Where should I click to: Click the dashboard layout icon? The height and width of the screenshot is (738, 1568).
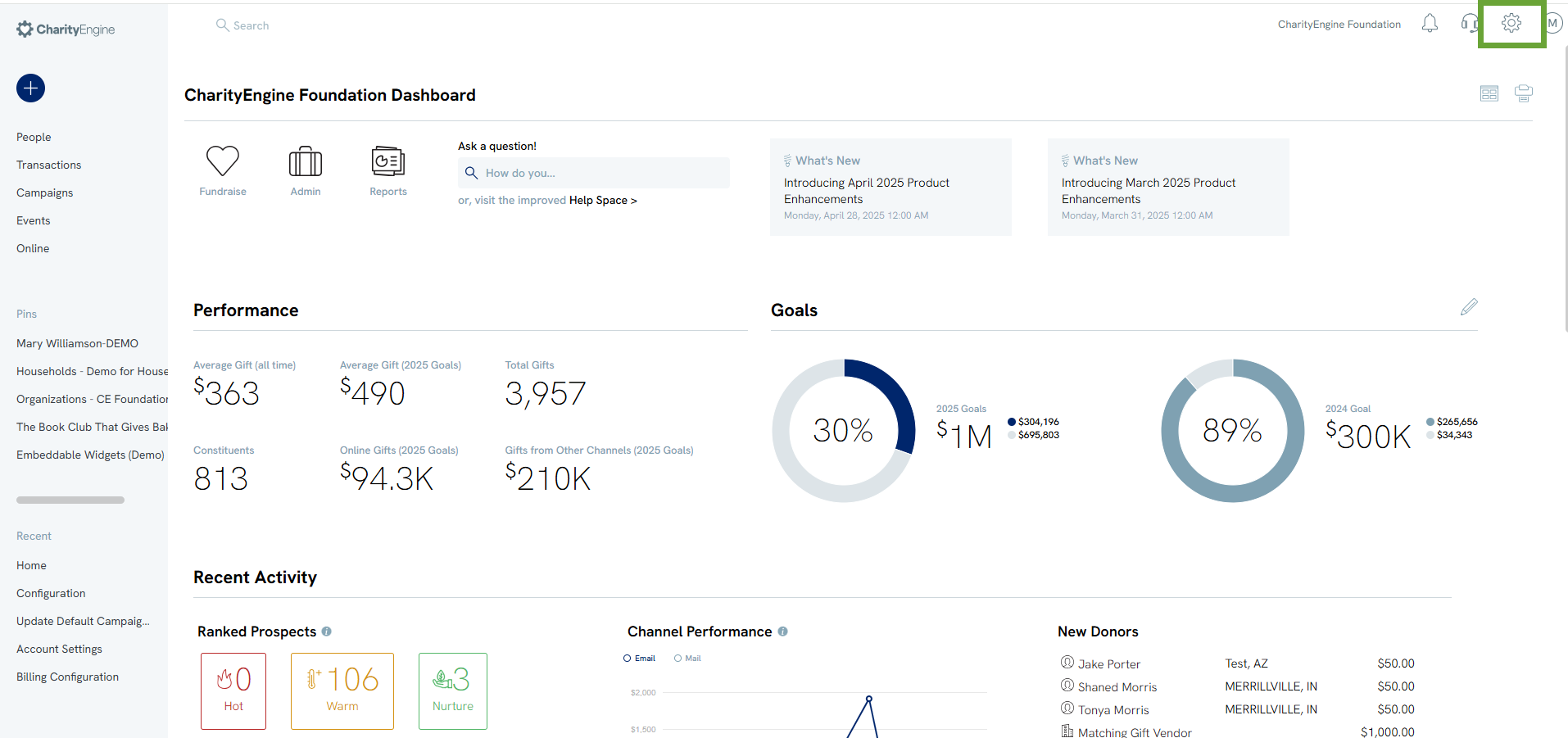(x=1489, y=93)
